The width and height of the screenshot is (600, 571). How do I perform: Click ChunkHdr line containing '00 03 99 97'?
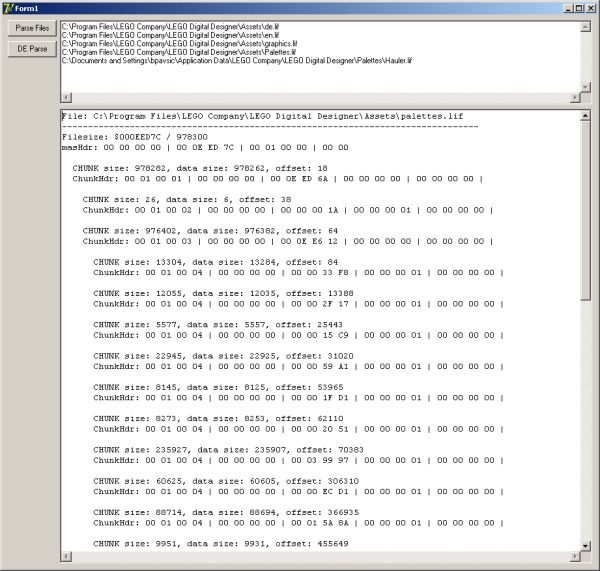coord(298,460)
